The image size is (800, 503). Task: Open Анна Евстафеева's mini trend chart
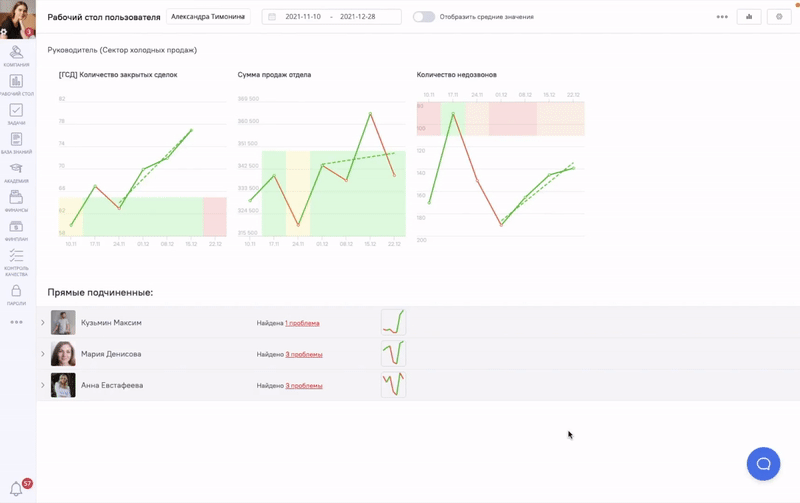pos(393,385)
